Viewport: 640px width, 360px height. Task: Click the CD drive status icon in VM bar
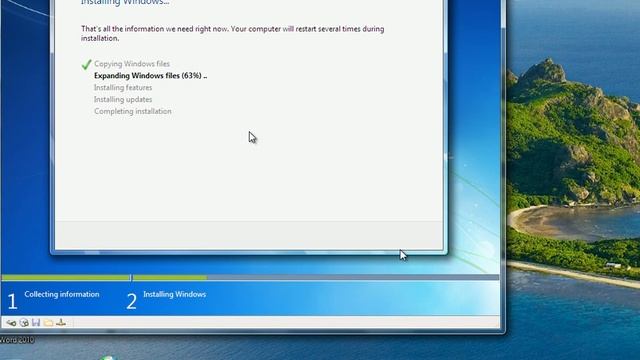click(24, 323)
